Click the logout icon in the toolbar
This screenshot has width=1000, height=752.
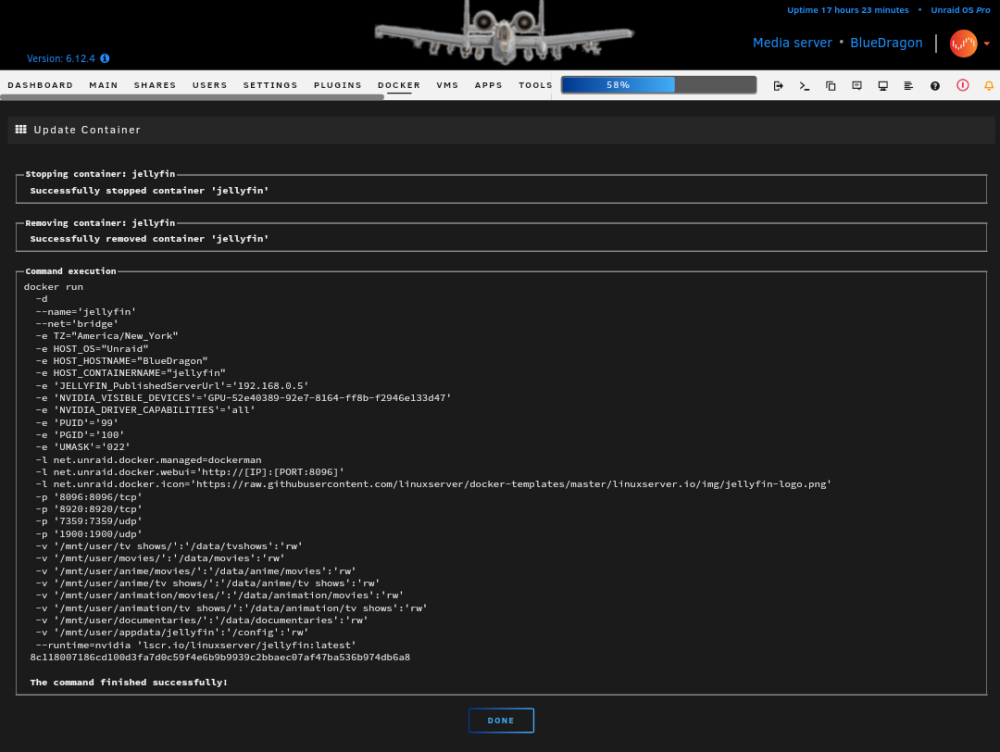[778, 85]
